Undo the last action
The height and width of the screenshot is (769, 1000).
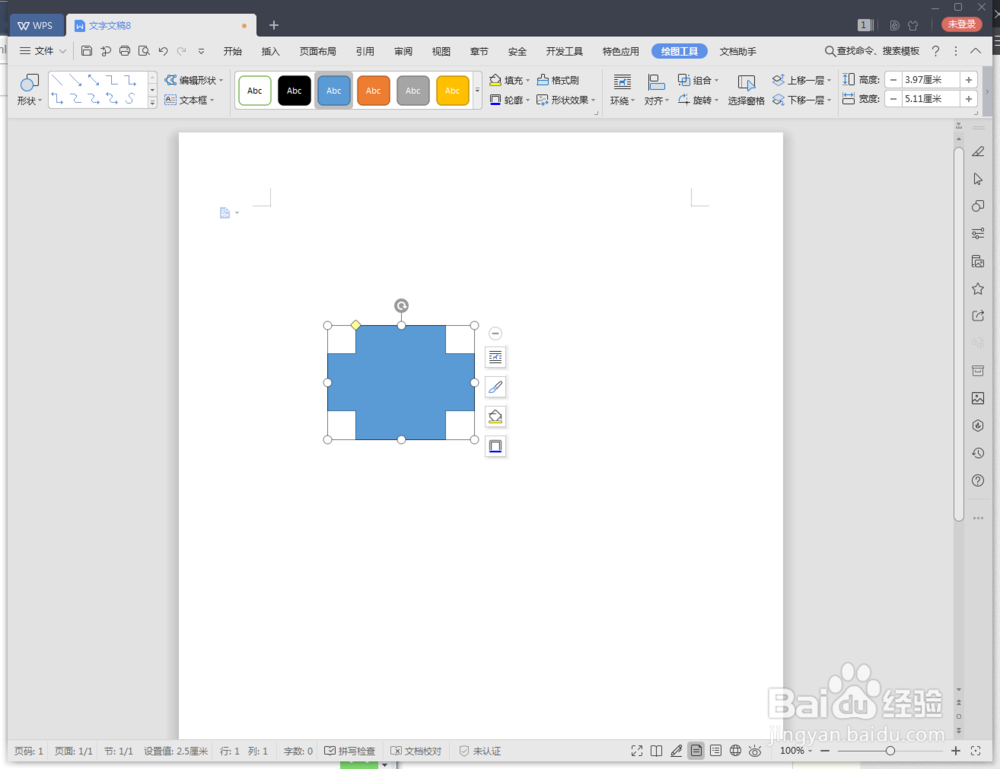pyautogui.click(x=163, y=51)
